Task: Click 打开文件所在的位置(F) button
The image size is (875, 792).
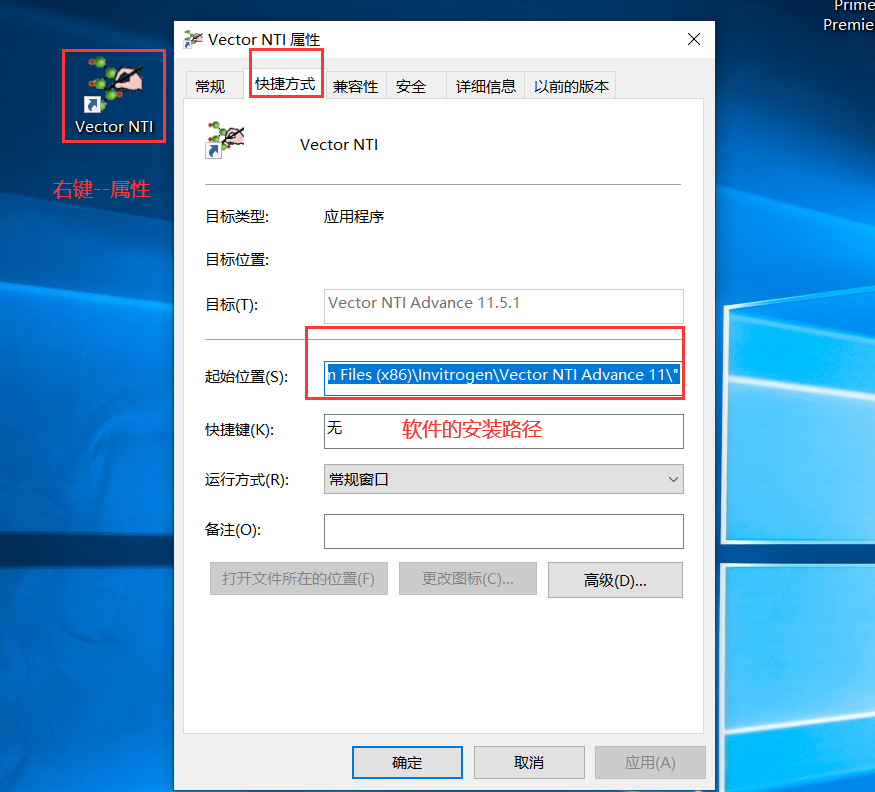Action: coord(299,579)
